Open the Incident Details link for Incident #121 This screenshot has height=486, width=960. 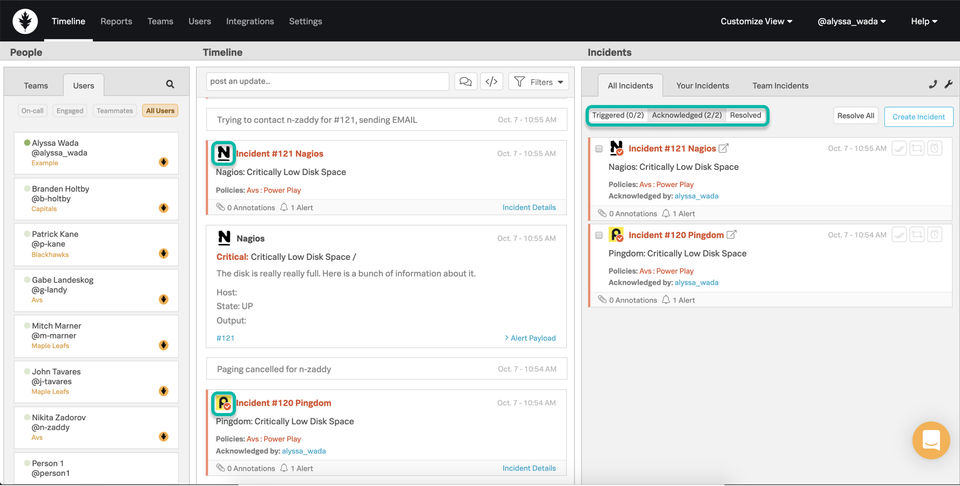tap(529, 207)
